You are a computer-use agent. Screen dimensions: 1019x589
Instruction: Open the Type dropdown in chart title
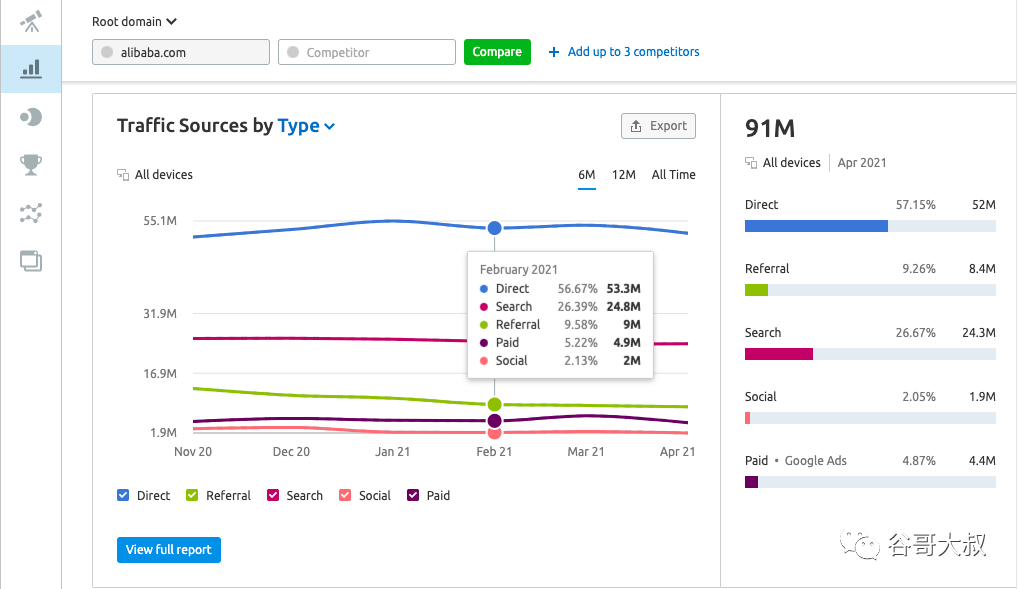pyautogui.click(x=306, y=126)
